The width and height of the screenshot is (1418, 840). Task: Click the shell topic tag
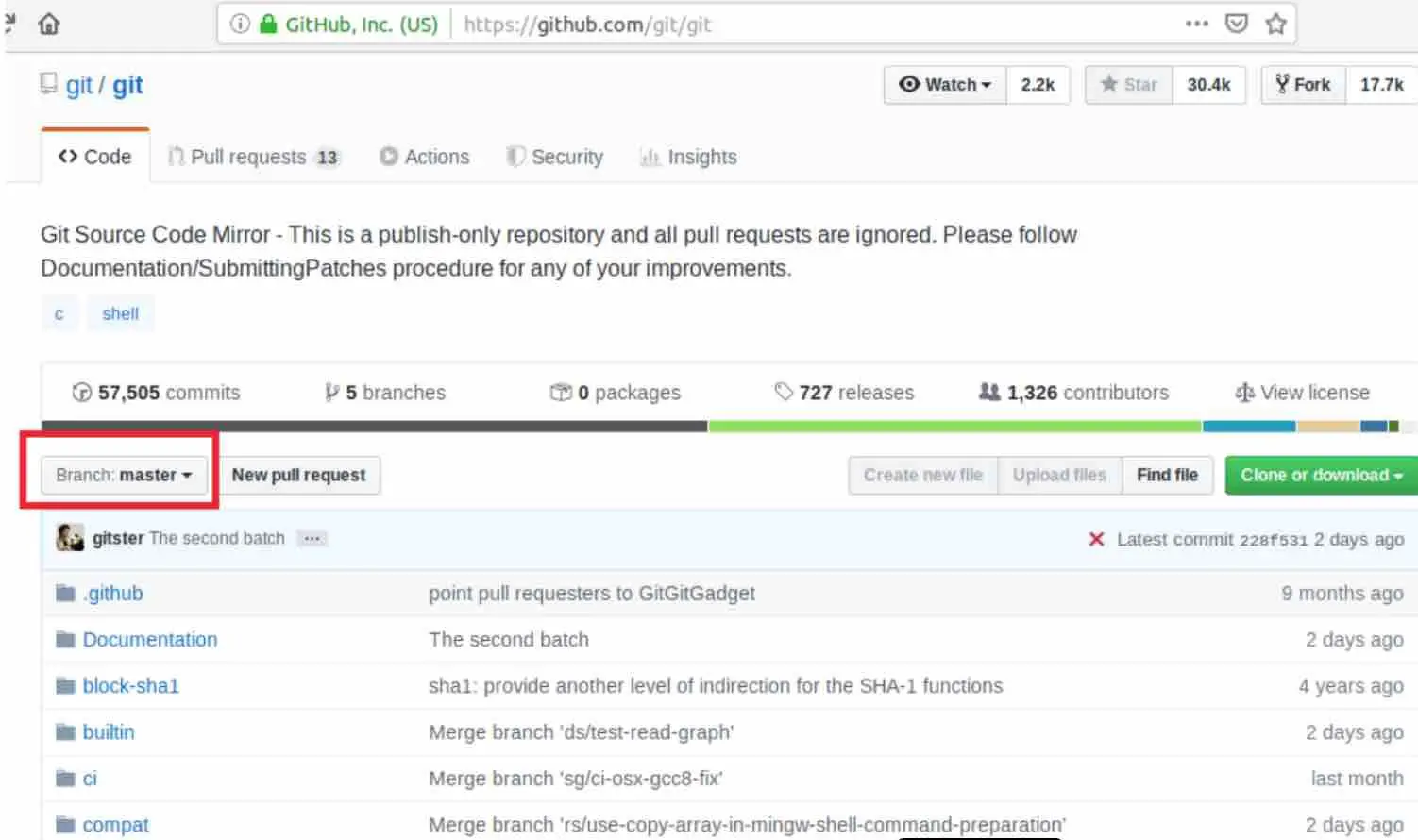click(120, 313)
